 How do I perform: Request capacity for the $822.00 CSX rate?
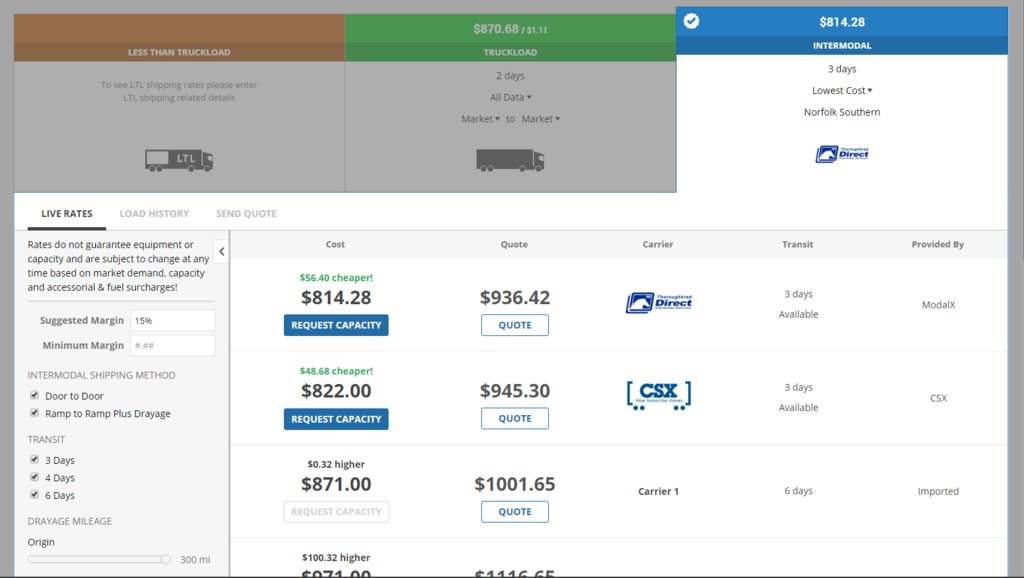[336, 419]
